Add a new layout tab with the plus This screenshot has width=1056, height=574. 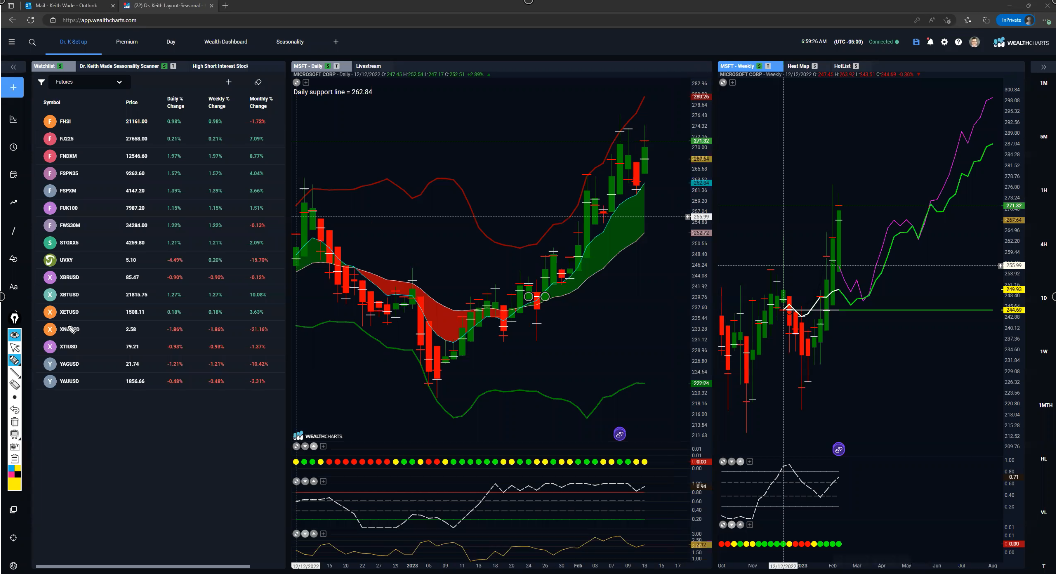[x=336, y=42]
